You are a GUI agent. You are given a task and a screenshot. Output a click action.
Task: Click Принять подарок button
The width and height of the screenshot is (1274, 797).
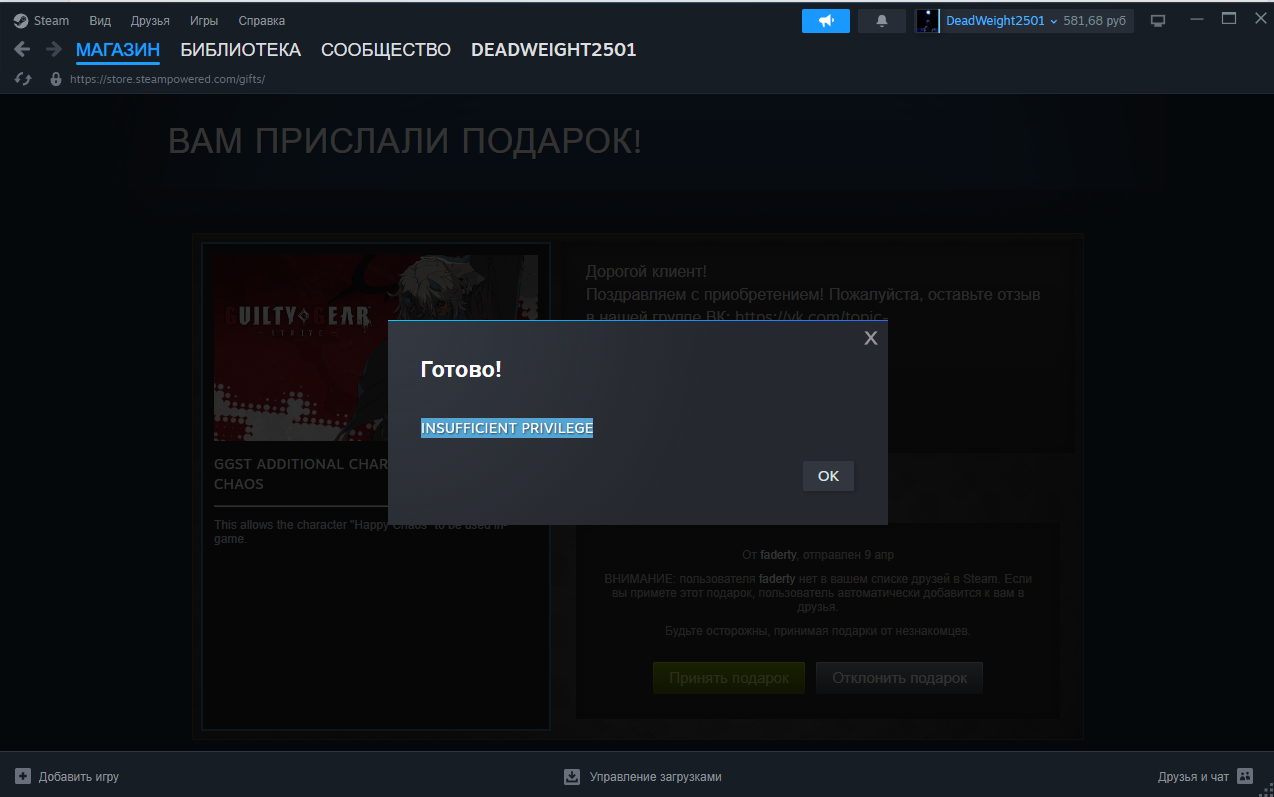(728, 678)
